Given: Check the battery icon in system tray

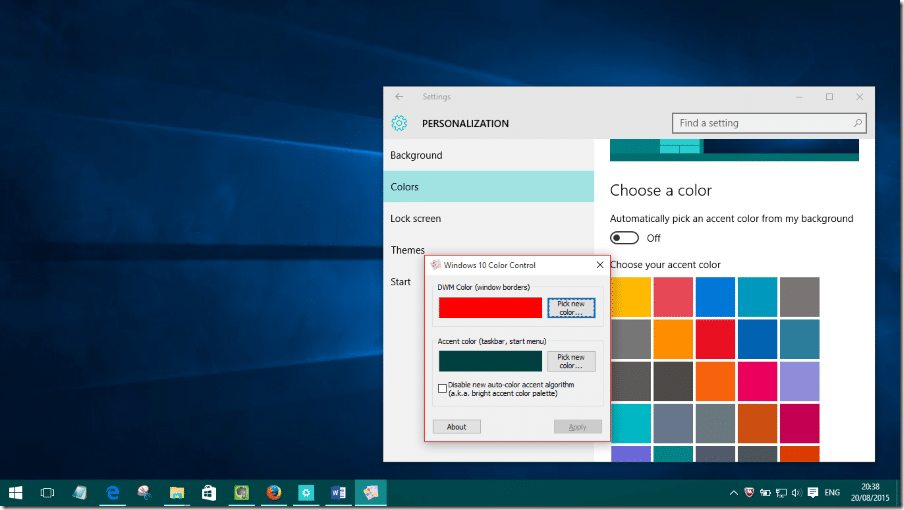Looking at the screenshot, I should tap(765, 493).
